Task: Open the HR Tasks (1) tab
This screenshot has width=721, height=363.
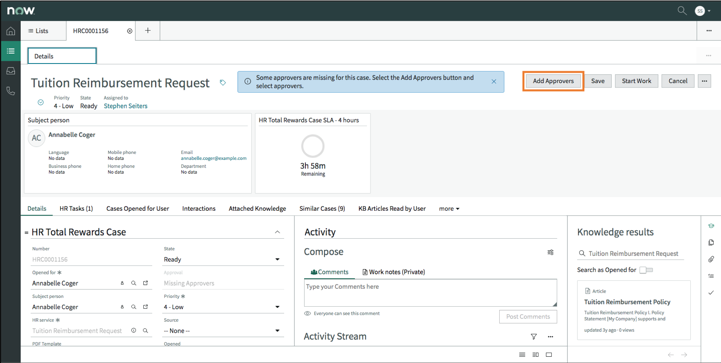Action: (x=76, y=208)
